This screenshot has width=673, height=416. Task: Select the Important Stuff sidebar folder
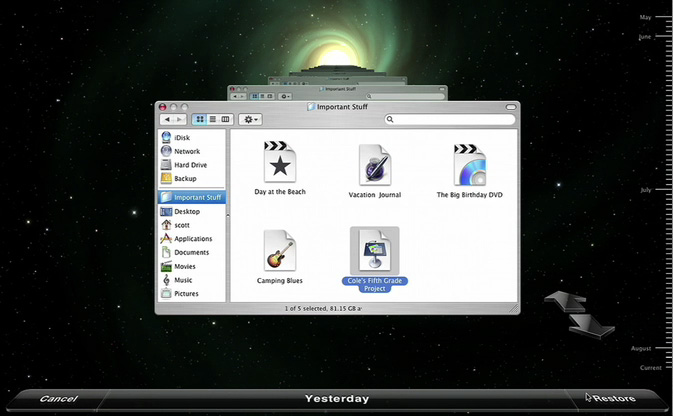197,197
